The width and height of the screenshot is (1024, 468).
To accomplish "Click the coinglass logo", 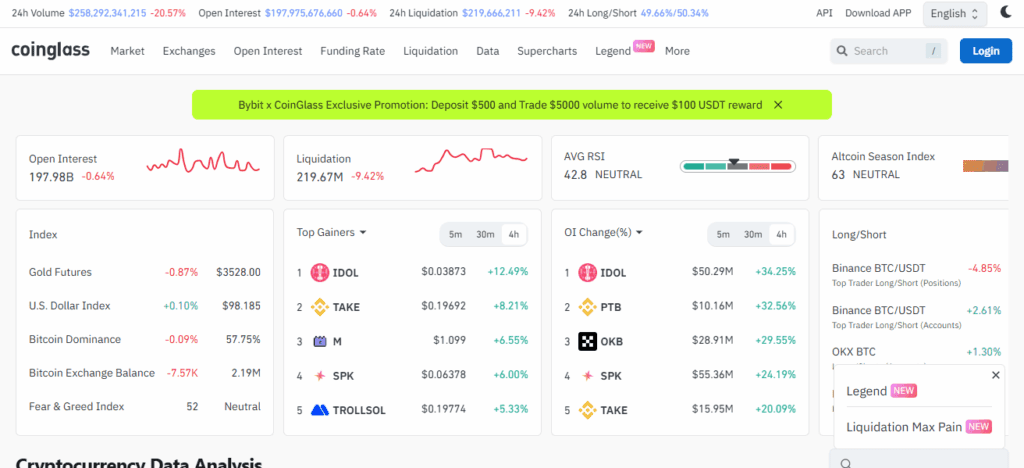I will click(50, 50).
